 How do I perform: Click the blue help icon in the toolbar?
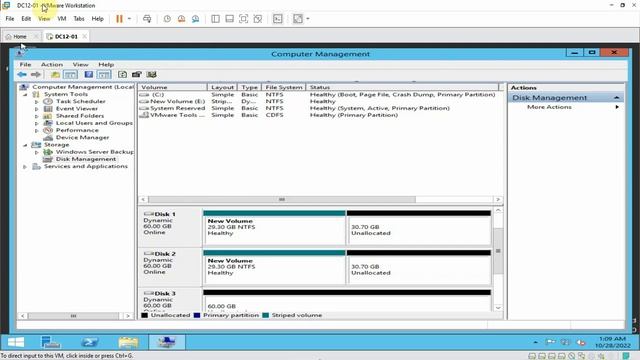click(89, 74)
